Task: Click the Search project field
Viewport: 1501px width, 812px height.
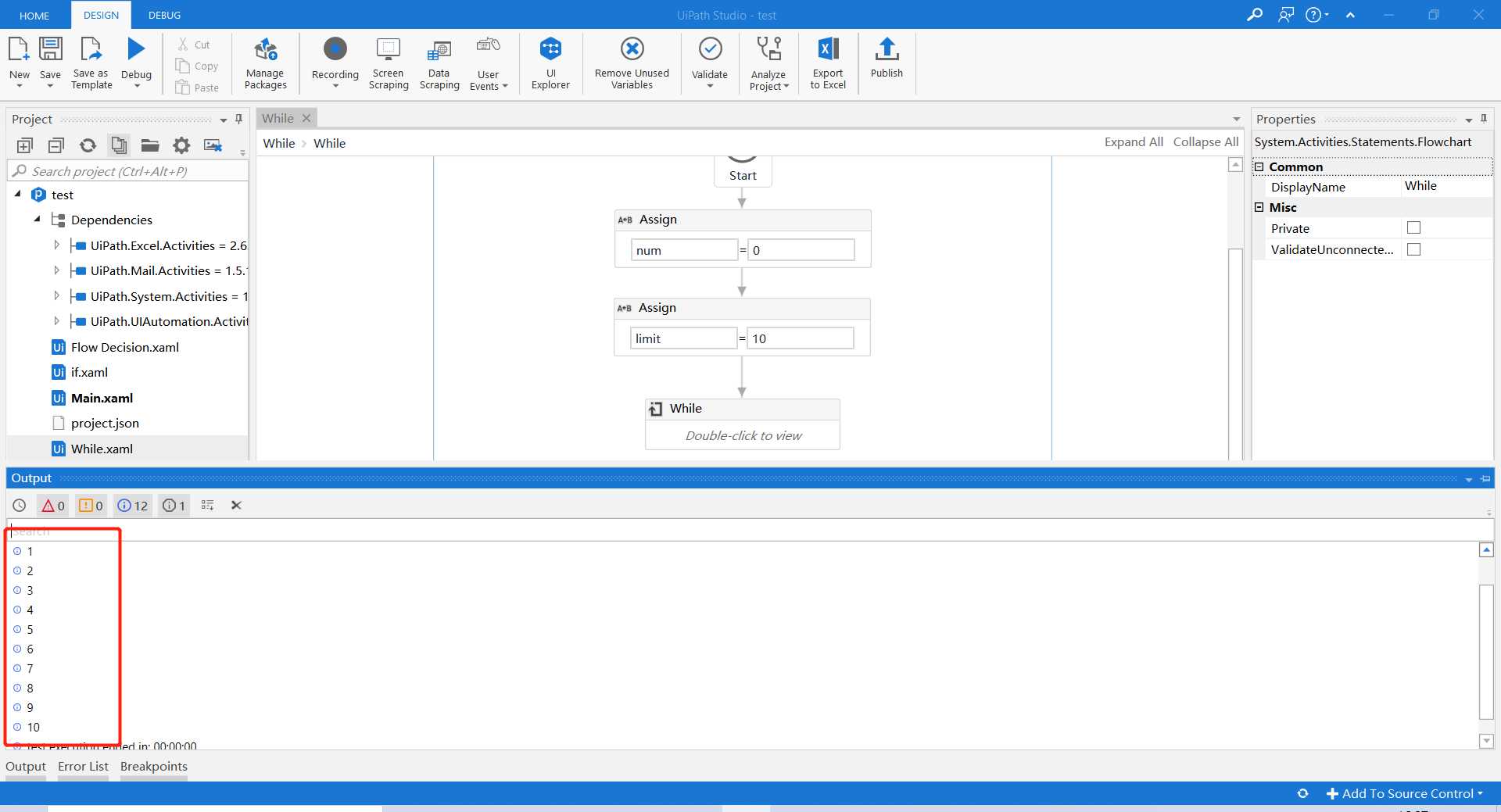Action: coord(127,171)
